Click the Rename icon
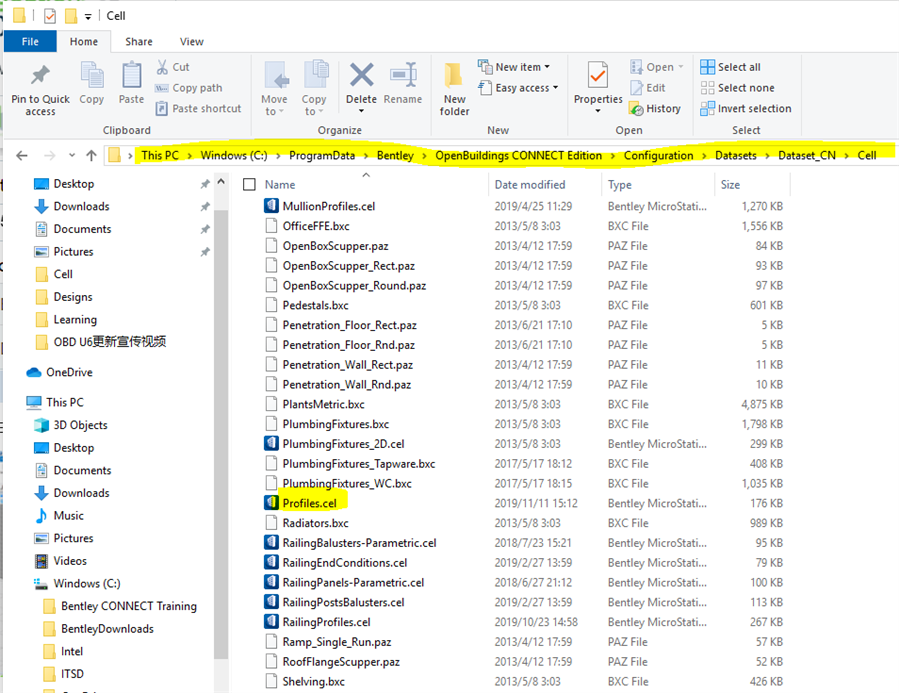Viewport: 899px width, 693px height. point(404,75)
